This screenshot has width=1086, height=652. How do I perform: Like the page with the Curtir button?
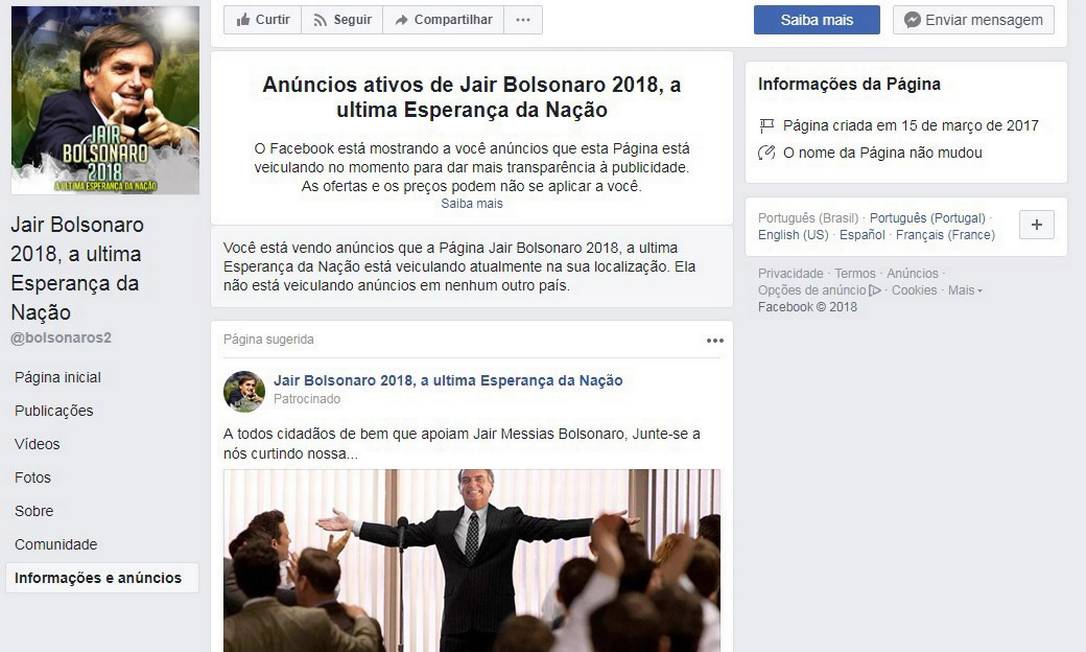tap(262, 20)
